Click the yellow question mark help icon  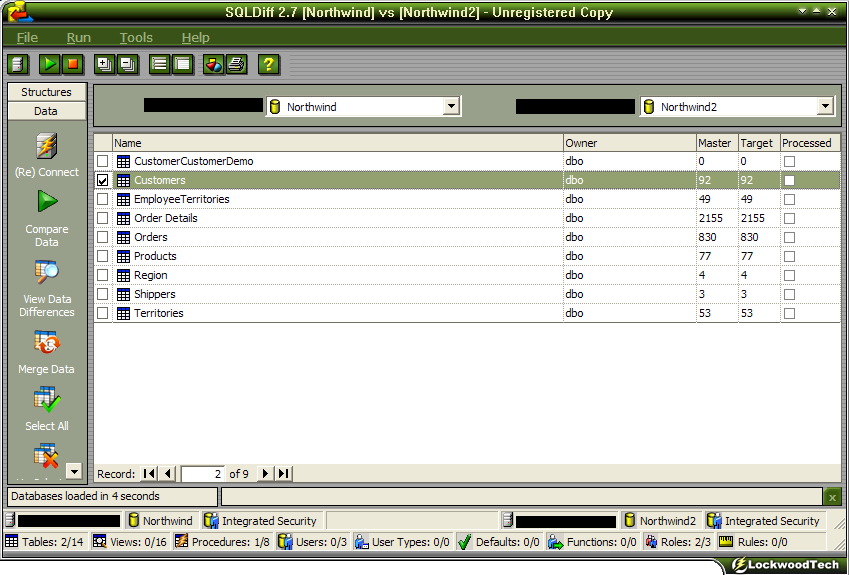click(x=269, y=64)
